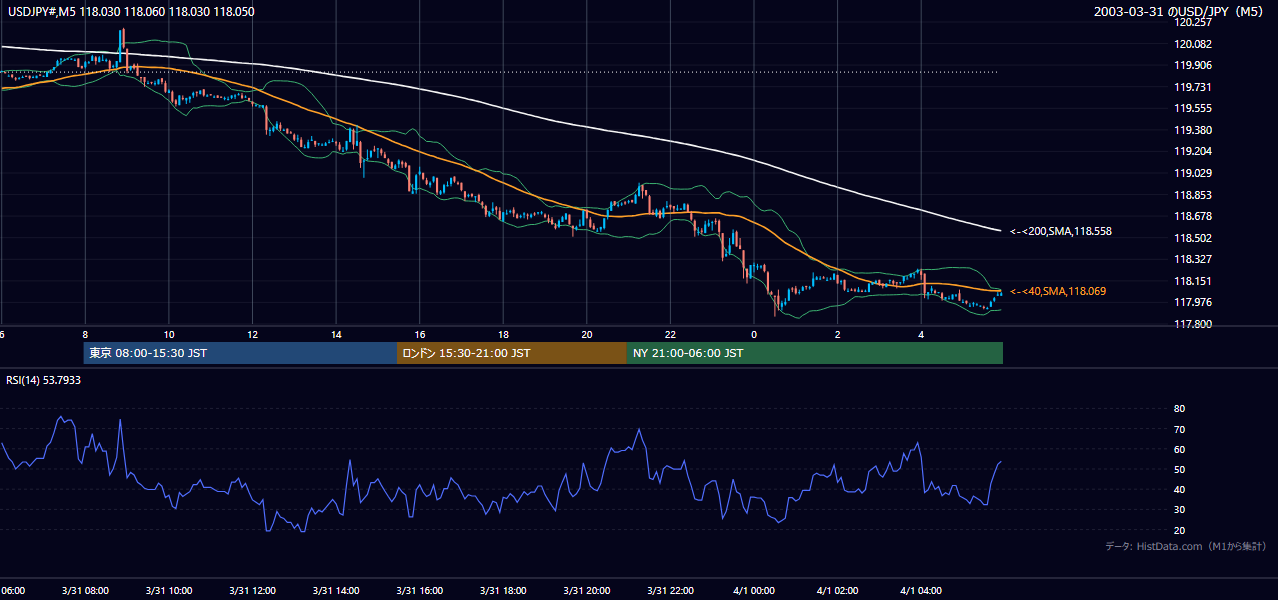Click the 3/31 12:00 bottom time label
The width and height of the screenshot is (1278, 600).
click(252, 591)
